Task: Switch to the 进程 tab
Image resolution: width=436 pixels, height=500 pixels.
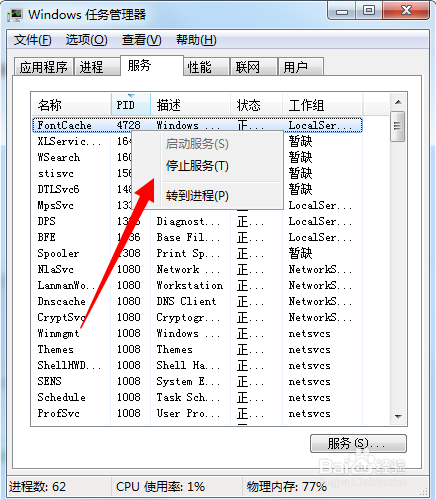Action: [97, 67]
